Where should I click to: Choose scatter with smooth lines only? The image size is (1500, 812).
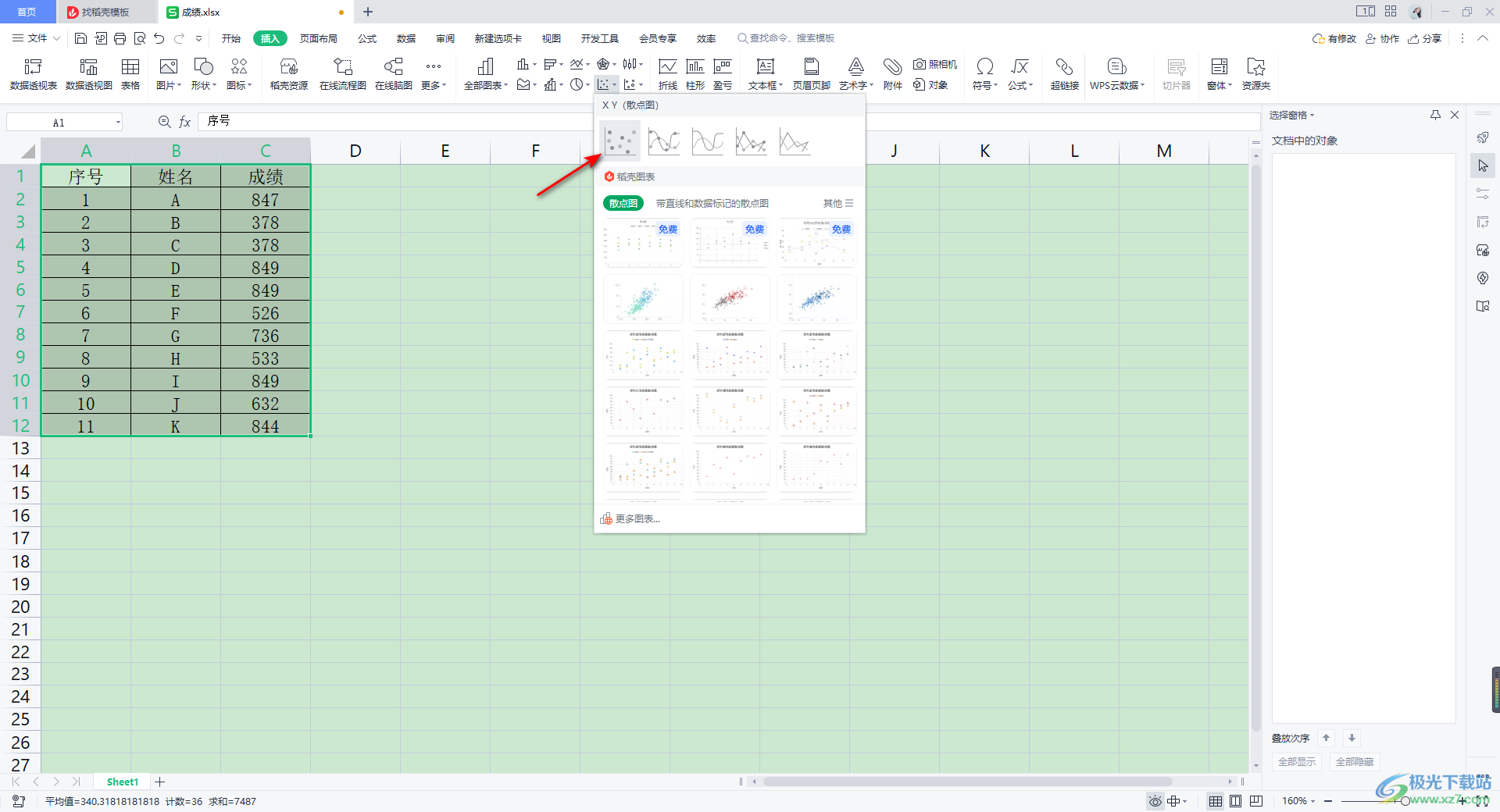tap(708, 141)
